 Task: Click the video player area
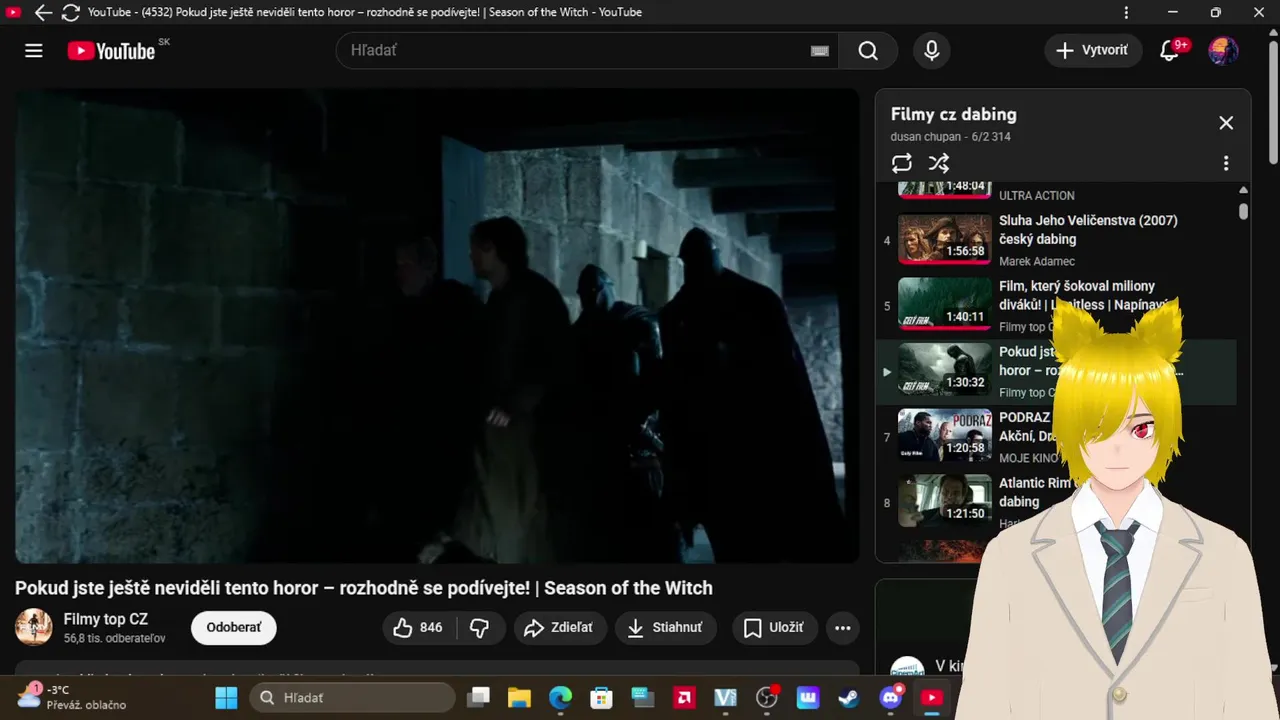(437, 326)
